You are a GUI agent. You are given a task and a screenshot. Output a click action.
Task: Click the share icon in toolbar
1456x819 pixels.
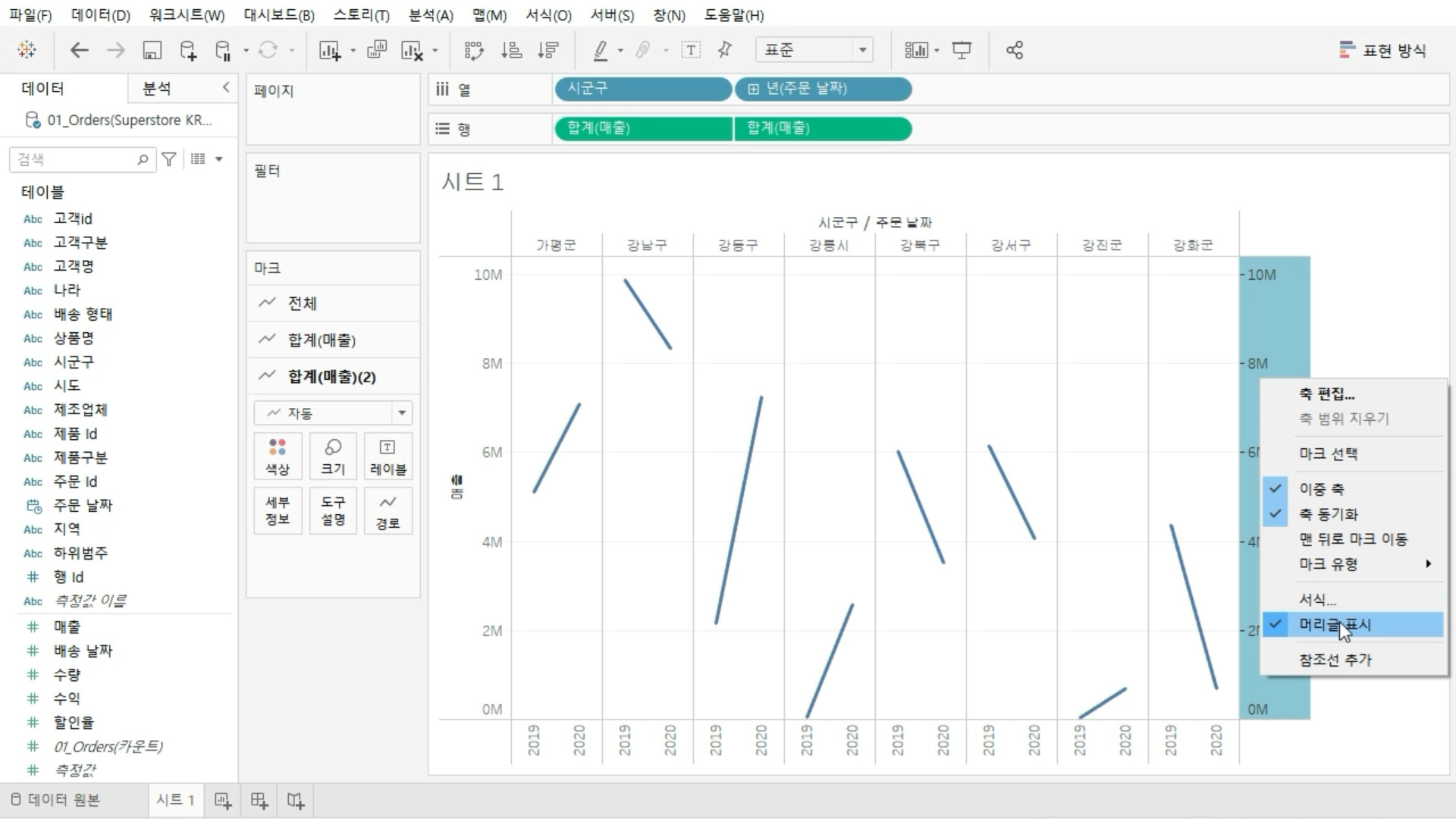(x=1015, y=51)
